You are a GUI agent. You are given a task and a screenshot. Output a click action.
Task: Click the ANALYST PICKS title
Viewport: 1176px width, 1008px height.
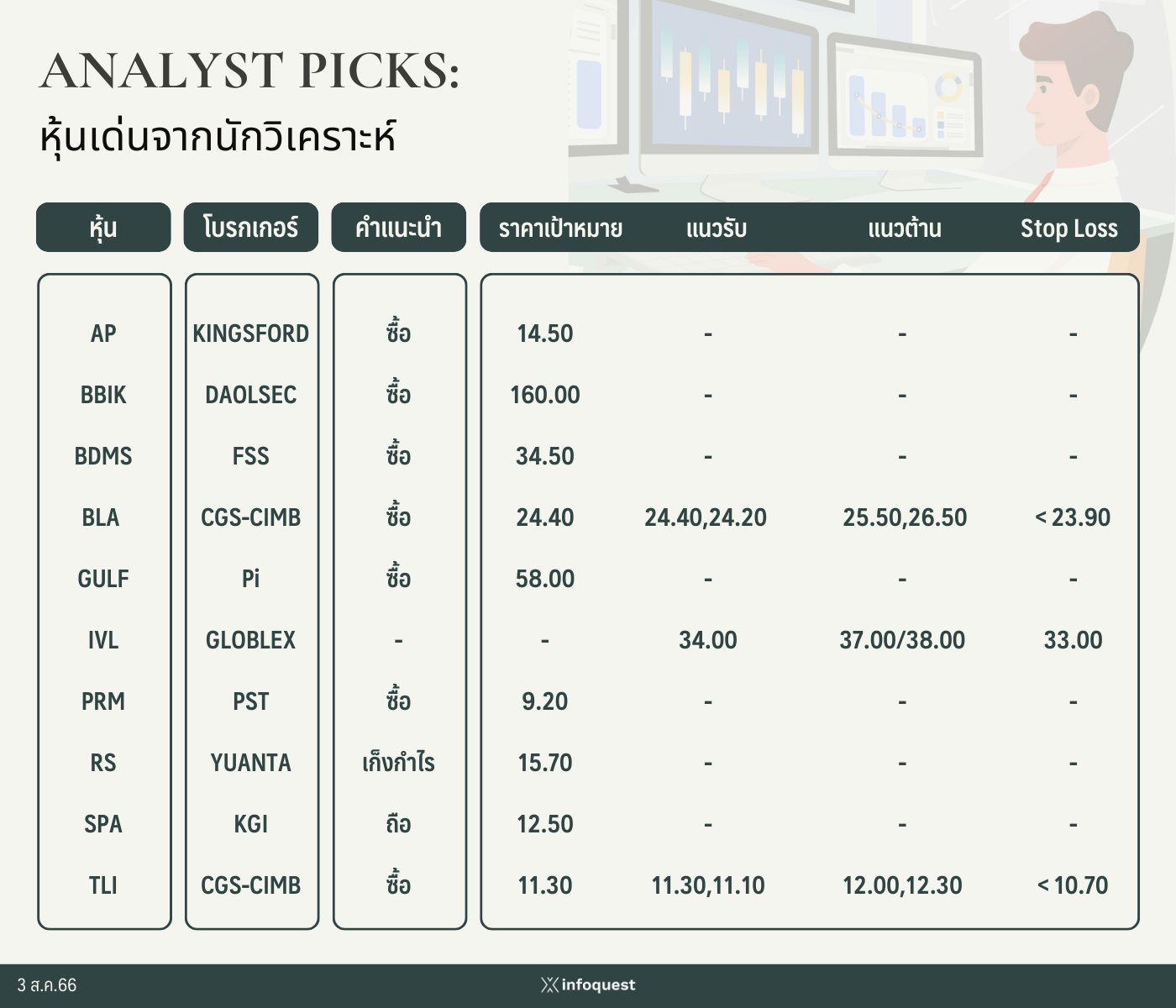[250, 70]
